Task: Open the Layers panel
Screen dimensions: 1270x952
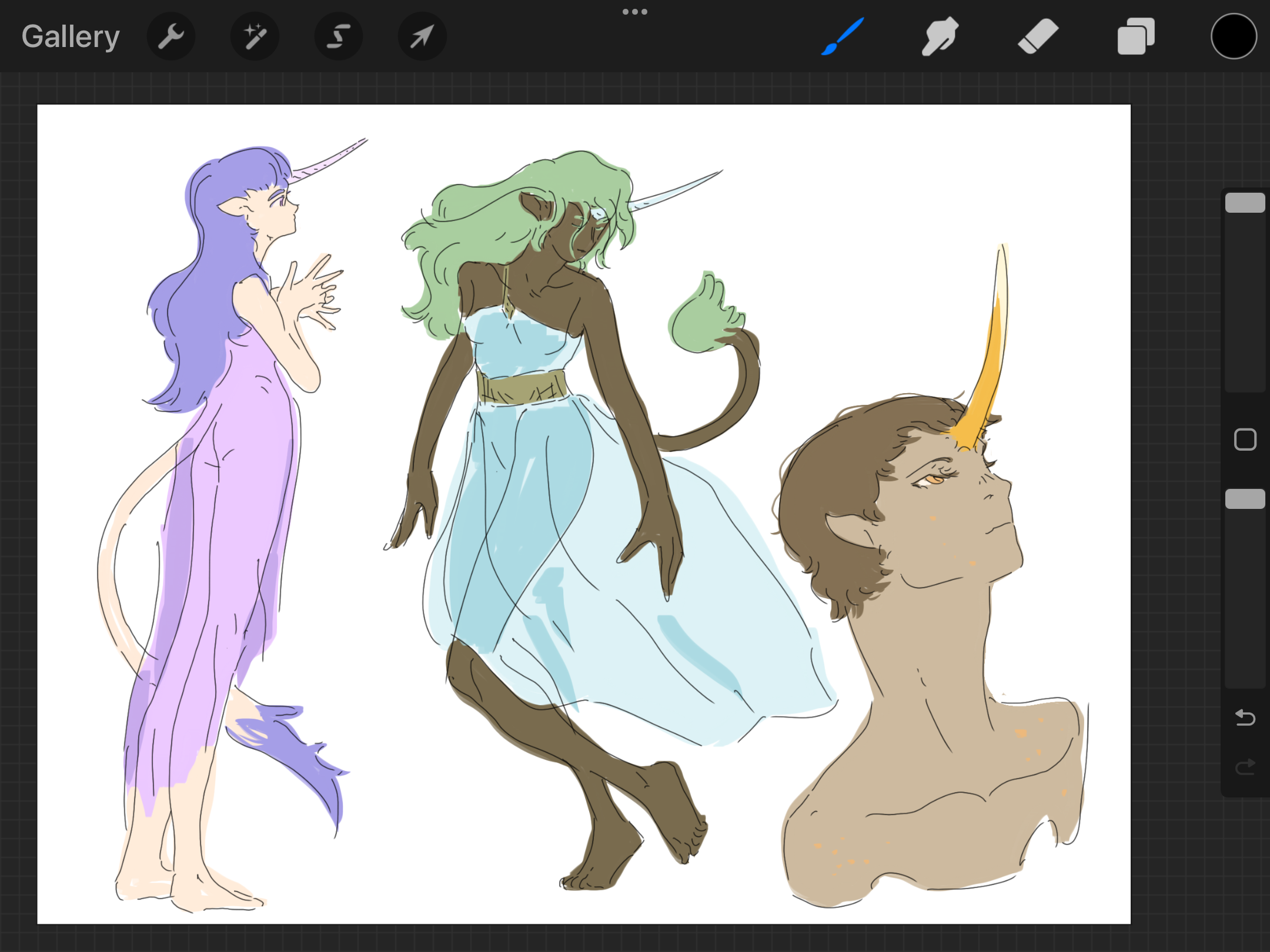Action: (1135, 36)
